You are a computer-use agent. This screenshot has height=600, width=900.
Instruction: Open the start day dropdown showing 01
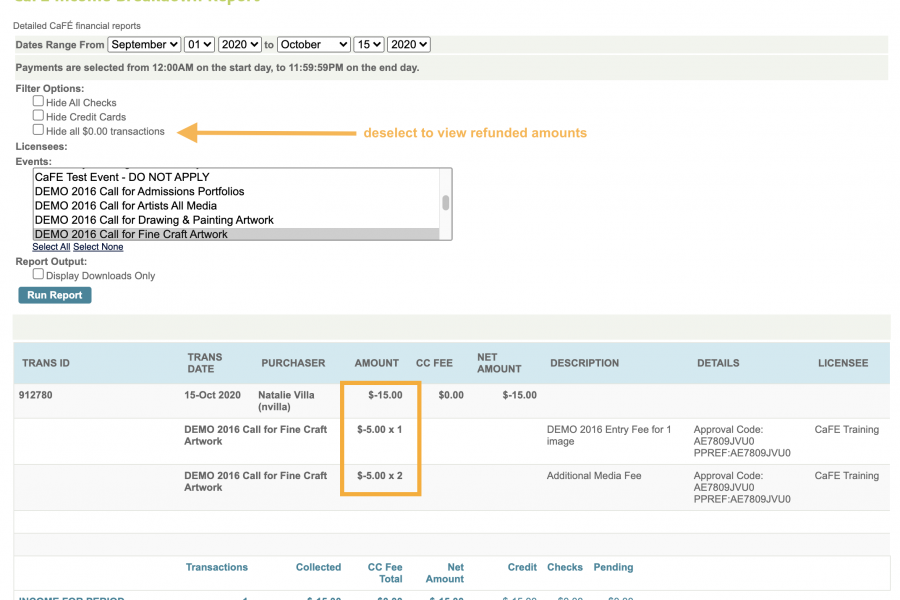click(x=199, y=45)
